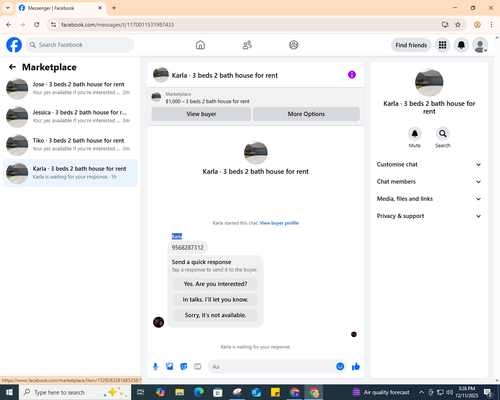Click the voice clip microphone icon

[x=155, y=367]
